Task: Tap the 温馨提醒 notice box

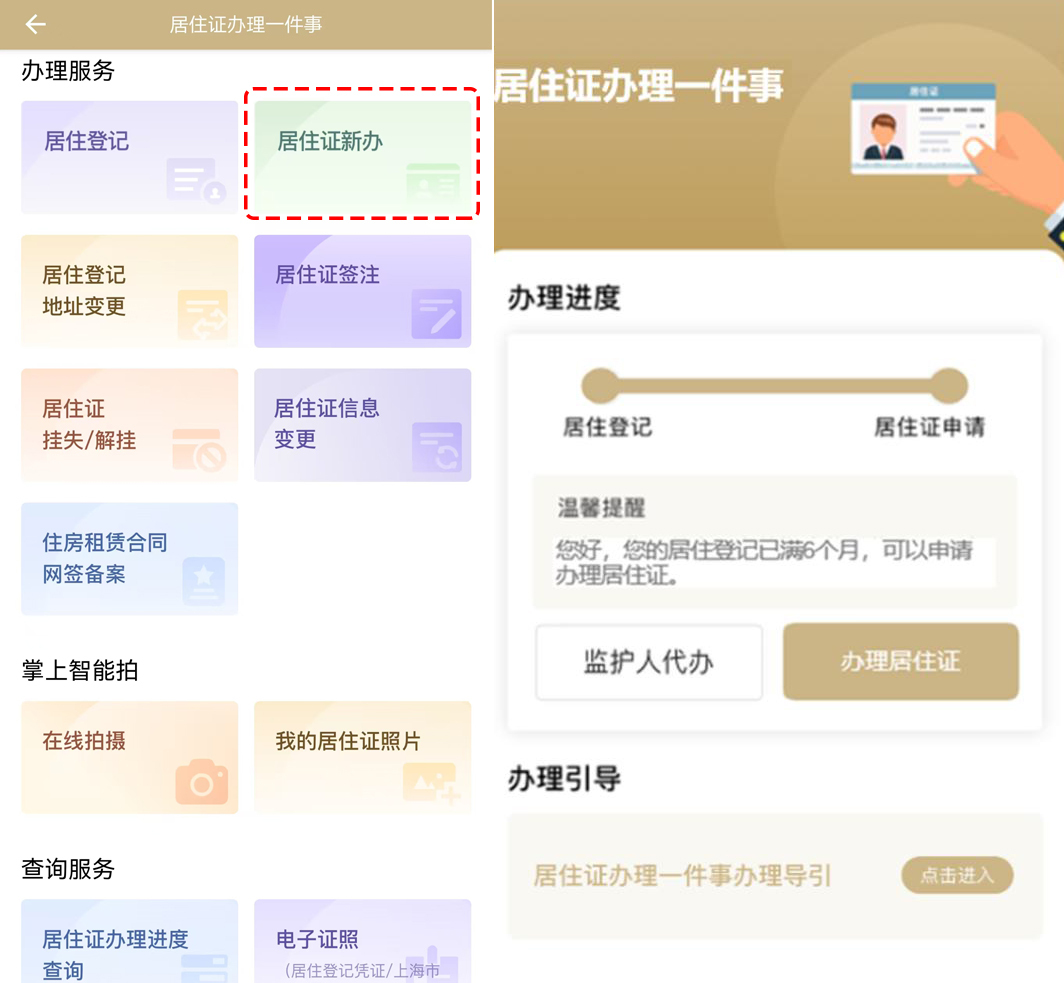Action: click(x=774, y=542)
